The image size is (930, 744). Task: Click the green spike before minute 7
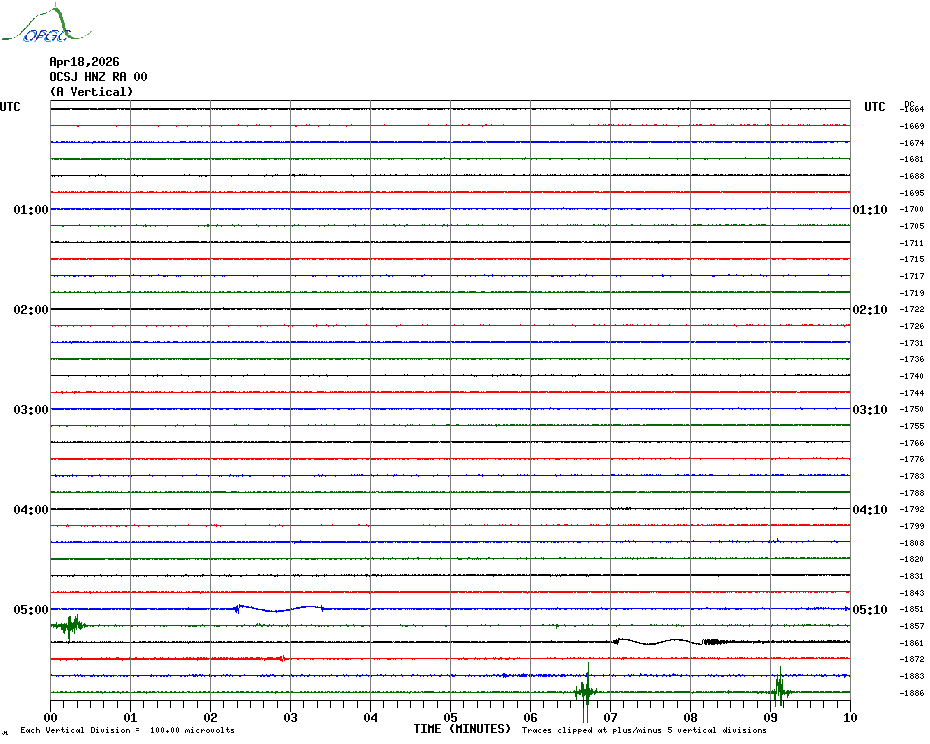coord(586,690)
